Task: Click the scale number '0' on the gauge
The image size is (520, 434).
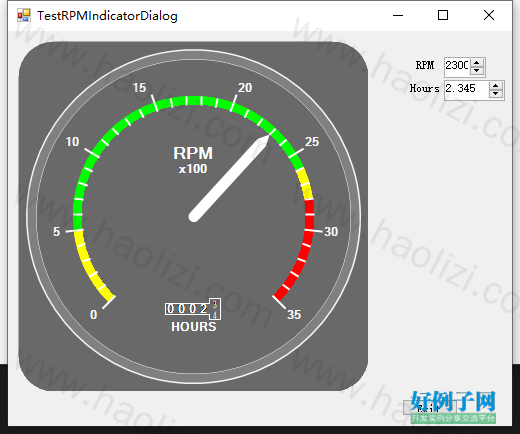Action: coord(94,315)
